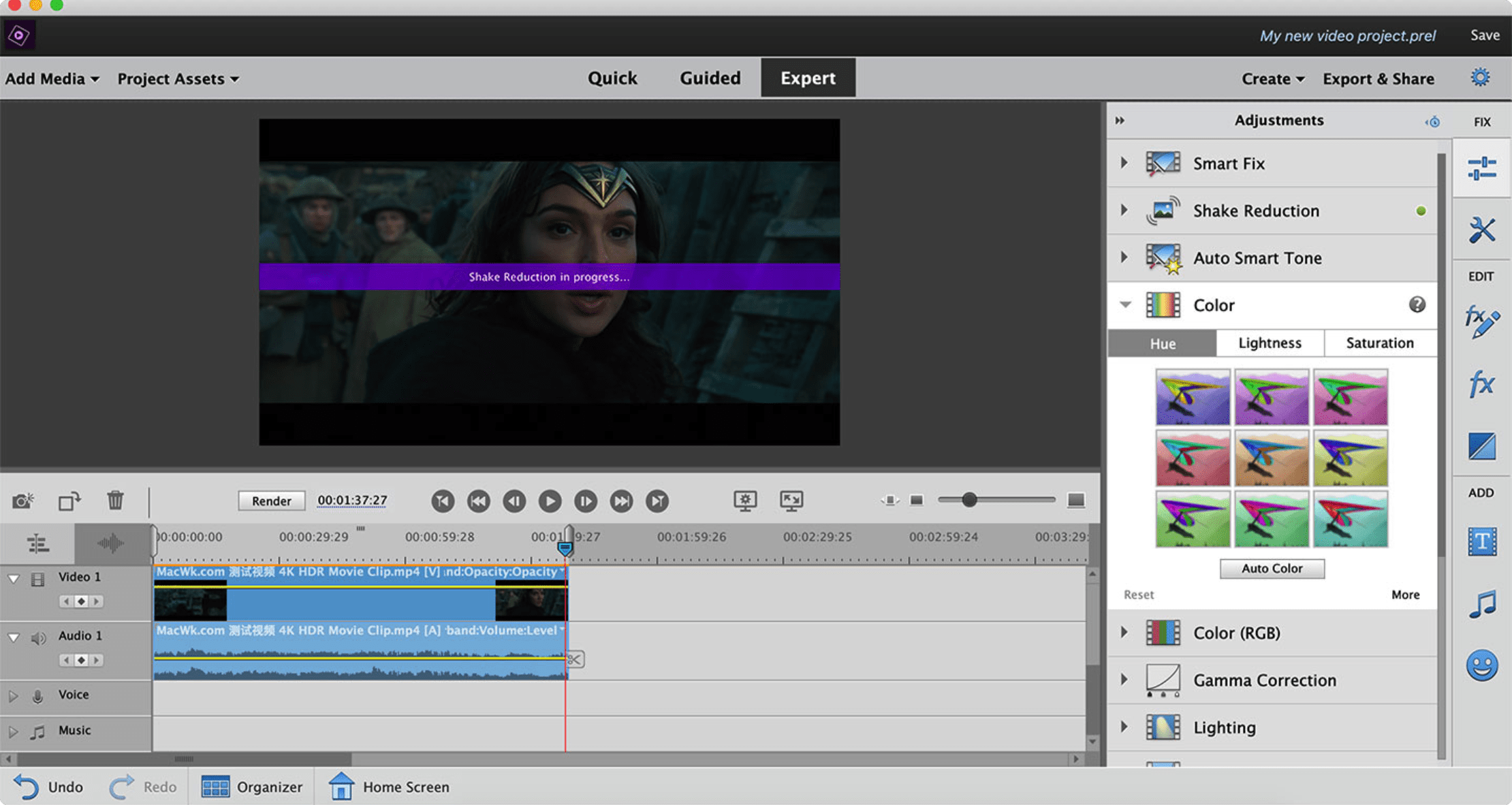Click the Shake Reduction adjustment icon
This screenshot has height=805, width=1512.
1162,210
